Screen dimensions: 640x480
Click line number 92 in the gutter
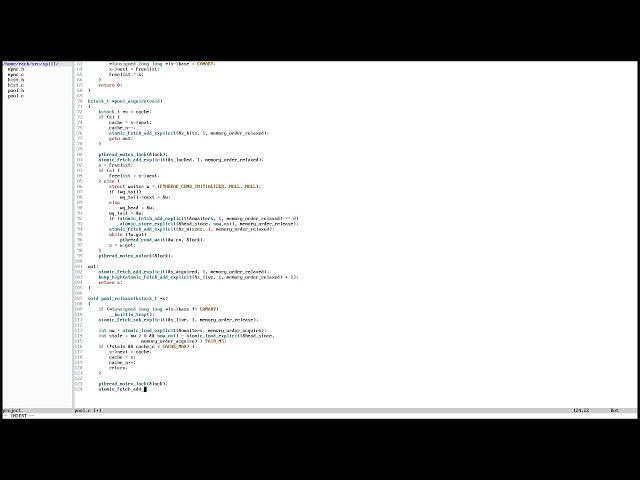click(x=80, y=218)
